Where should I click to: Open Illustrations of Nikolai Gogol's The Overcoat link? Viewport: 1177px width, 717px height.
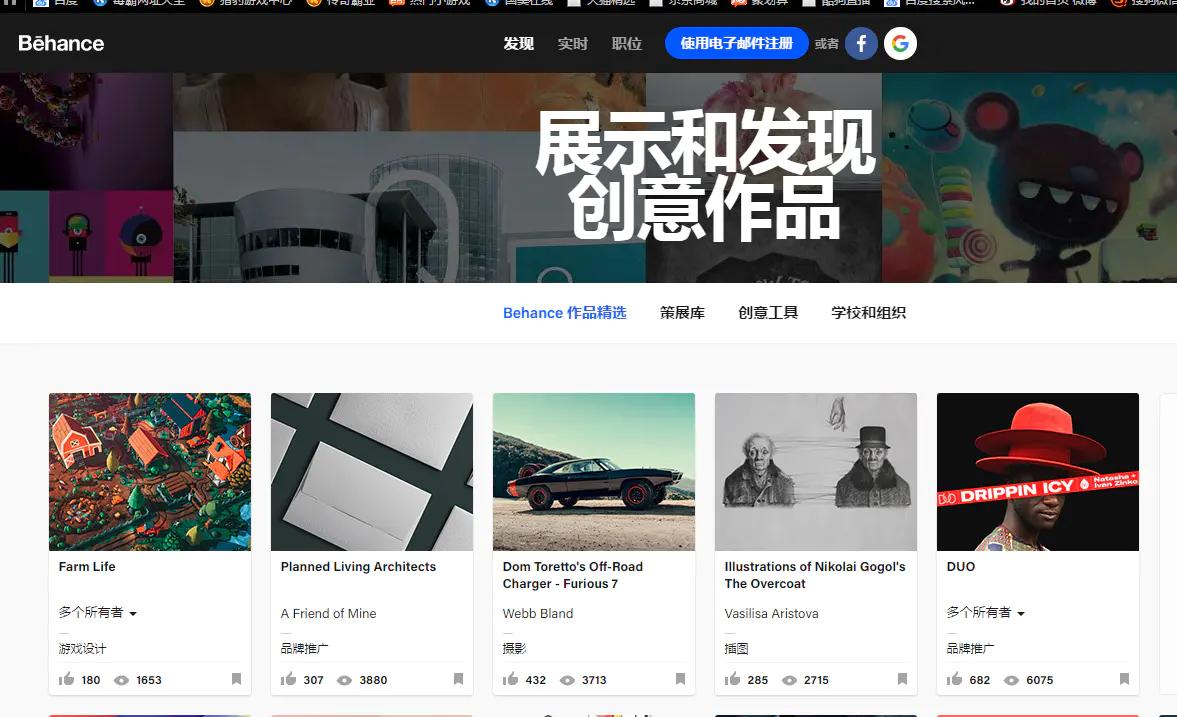815,575
